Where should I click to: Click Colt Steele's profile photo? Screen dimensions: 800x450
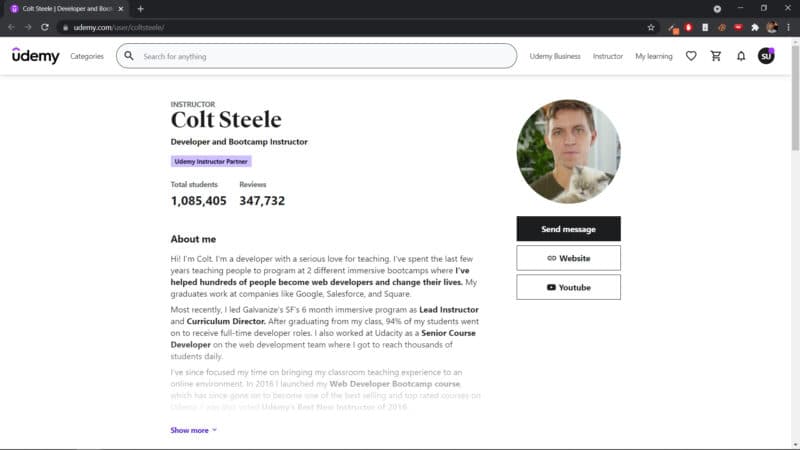tap(568, 151)
